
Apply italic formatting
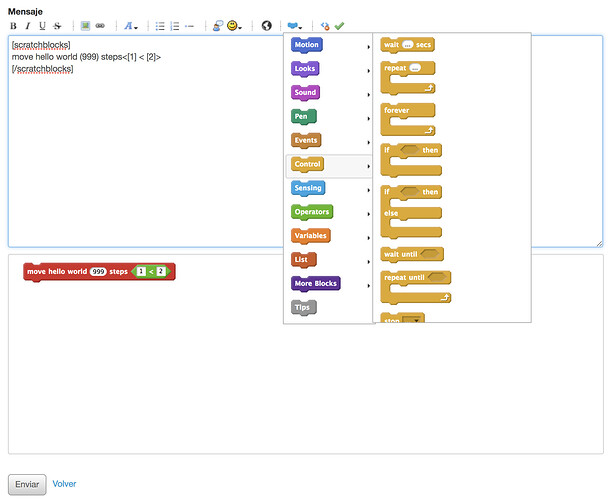pyautogui.click(x=28, y=26)
